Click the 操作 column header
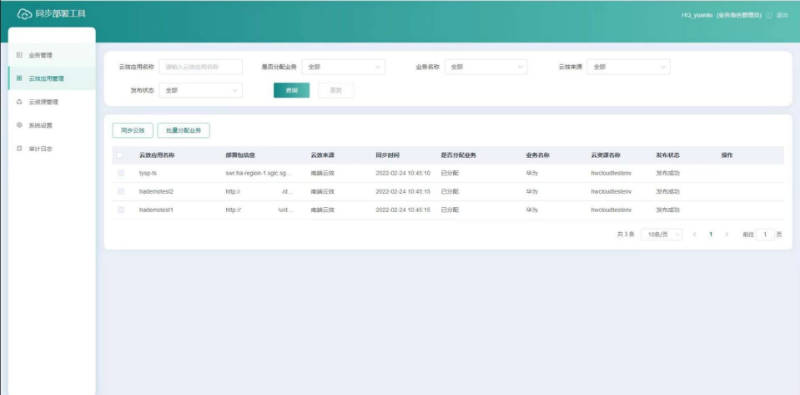The width and height of the screenshot is (800, 395). pos(727,155)
